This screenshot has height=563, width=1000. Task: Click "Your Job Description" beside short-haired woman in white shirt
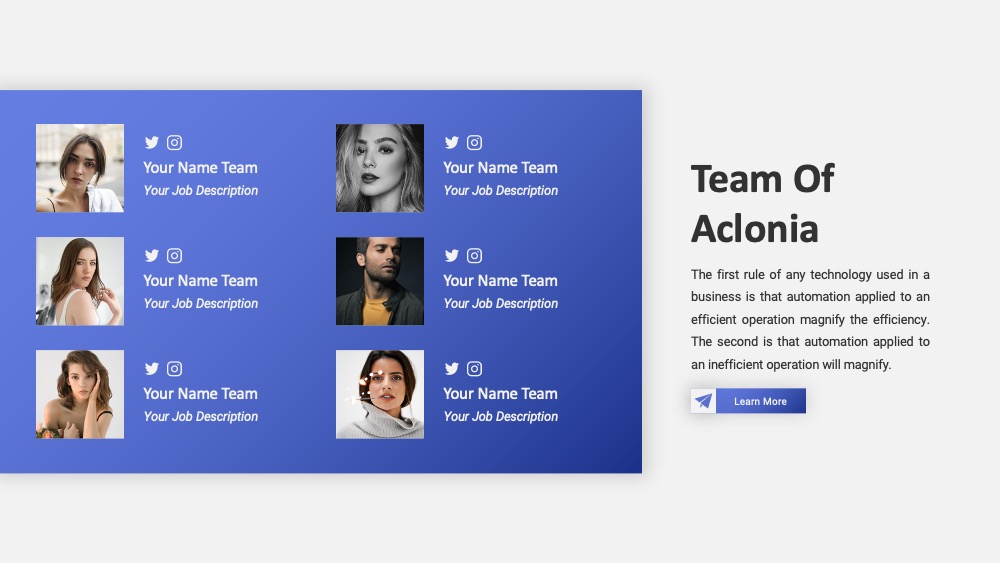click(x=201, y=191)
